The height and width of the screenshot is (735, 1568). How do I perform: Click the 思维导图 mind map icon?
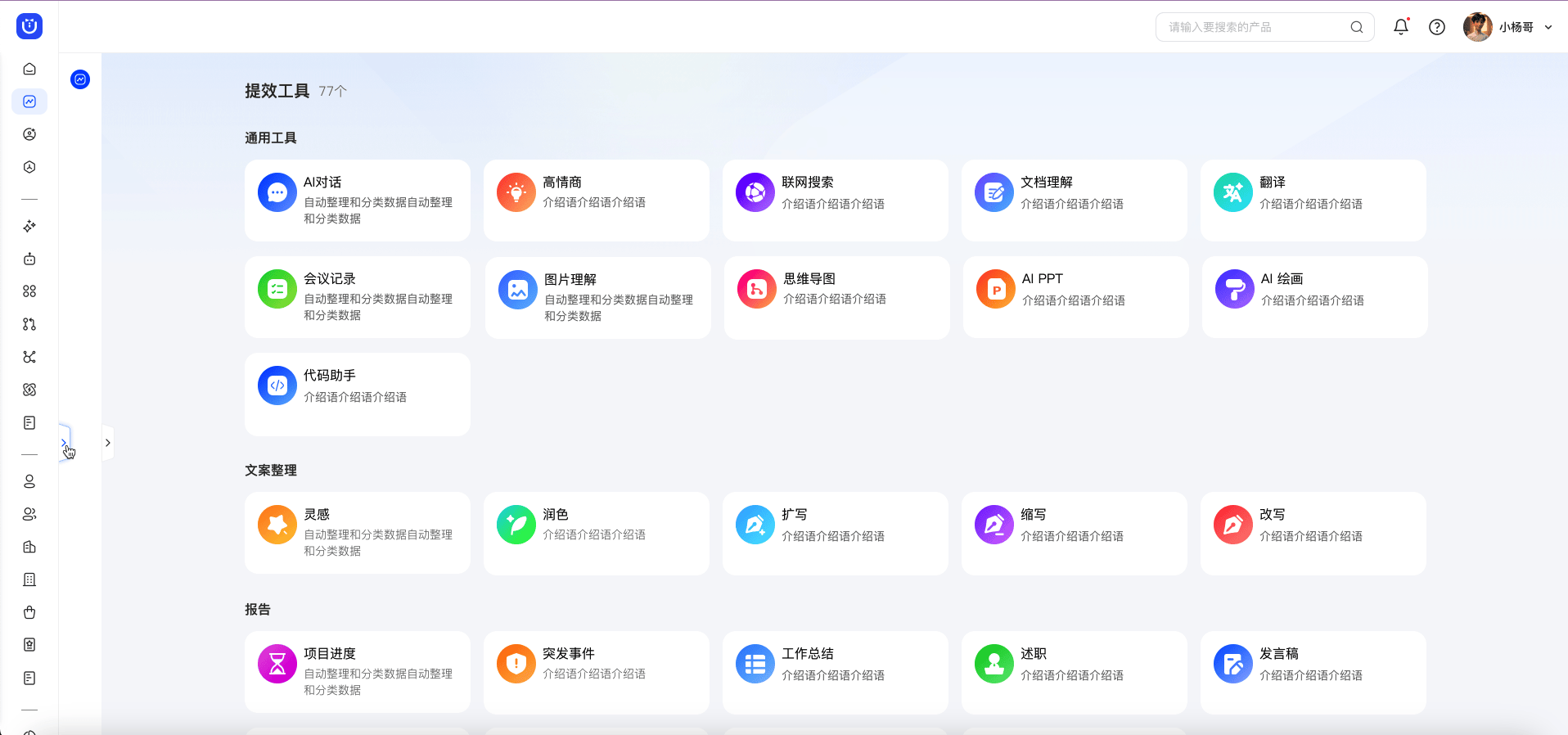click(757, 289)
